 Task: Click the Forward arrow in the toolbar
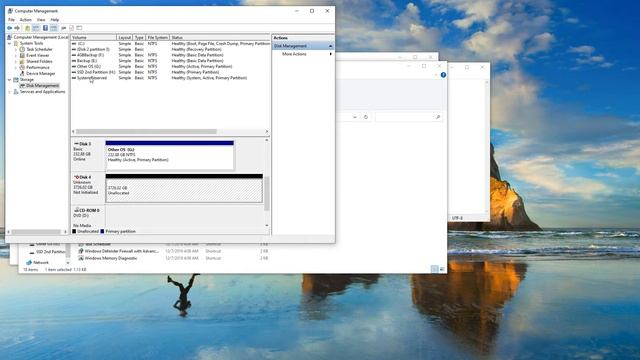(x=17, y=28)
